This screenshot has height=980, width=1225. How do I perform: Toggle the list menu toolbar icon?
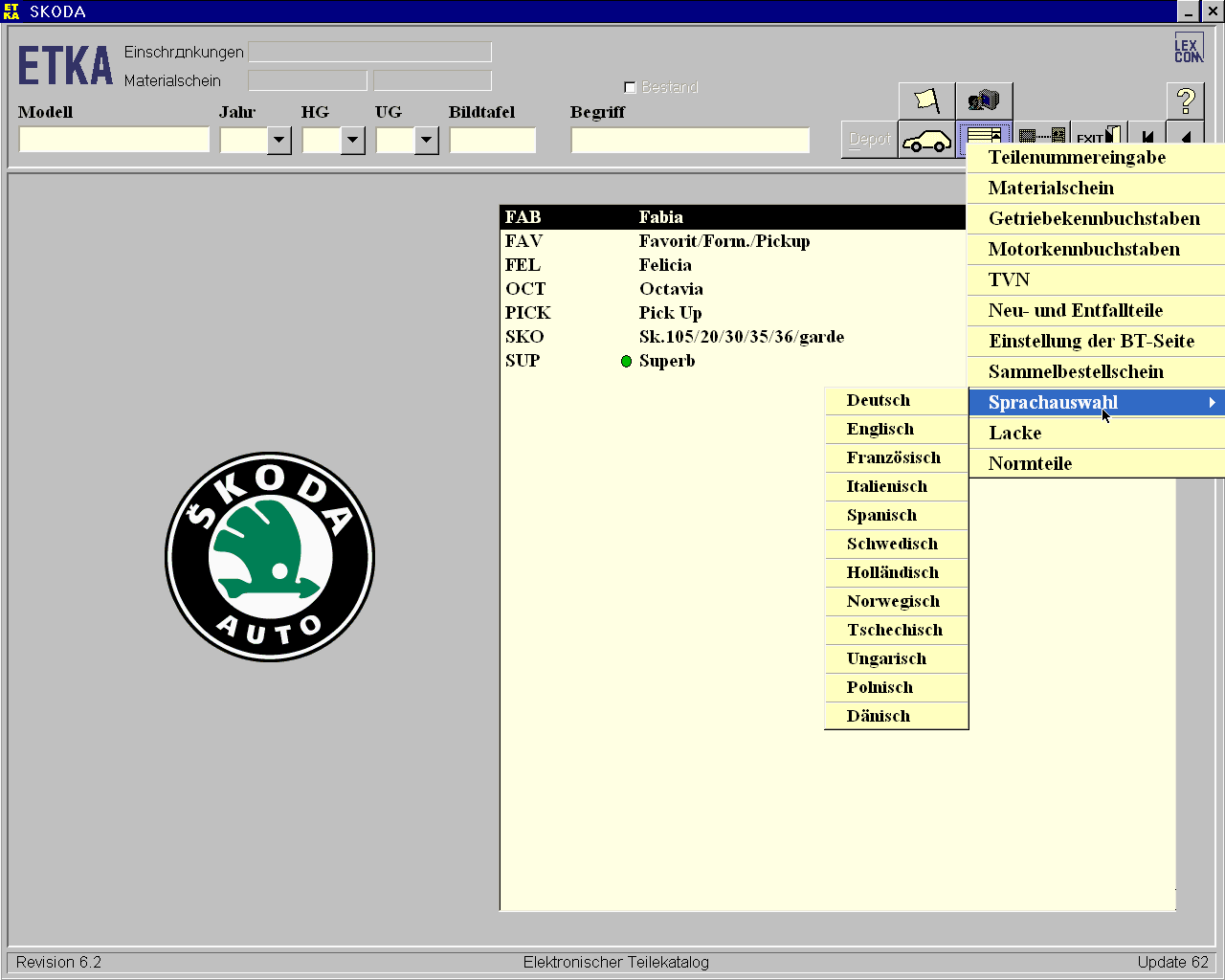tap(983, 134)
